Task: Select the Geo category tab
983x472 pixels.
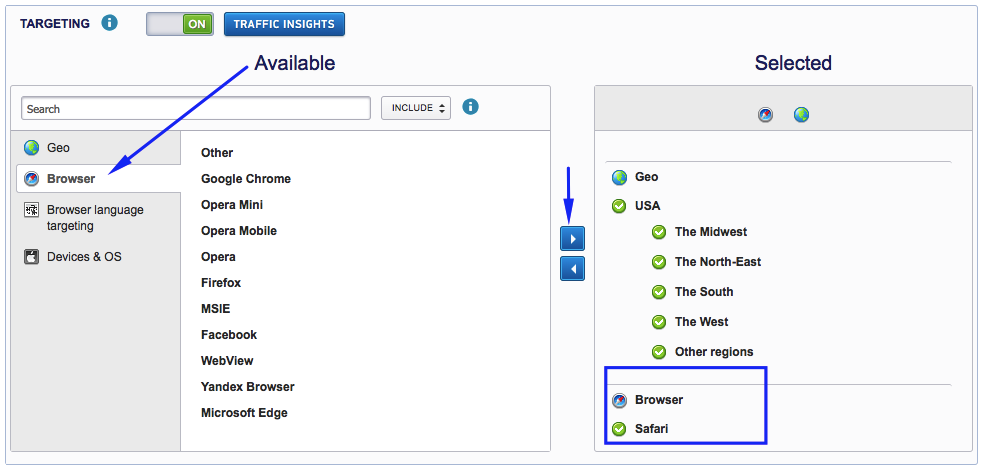Action: [59, 148]
